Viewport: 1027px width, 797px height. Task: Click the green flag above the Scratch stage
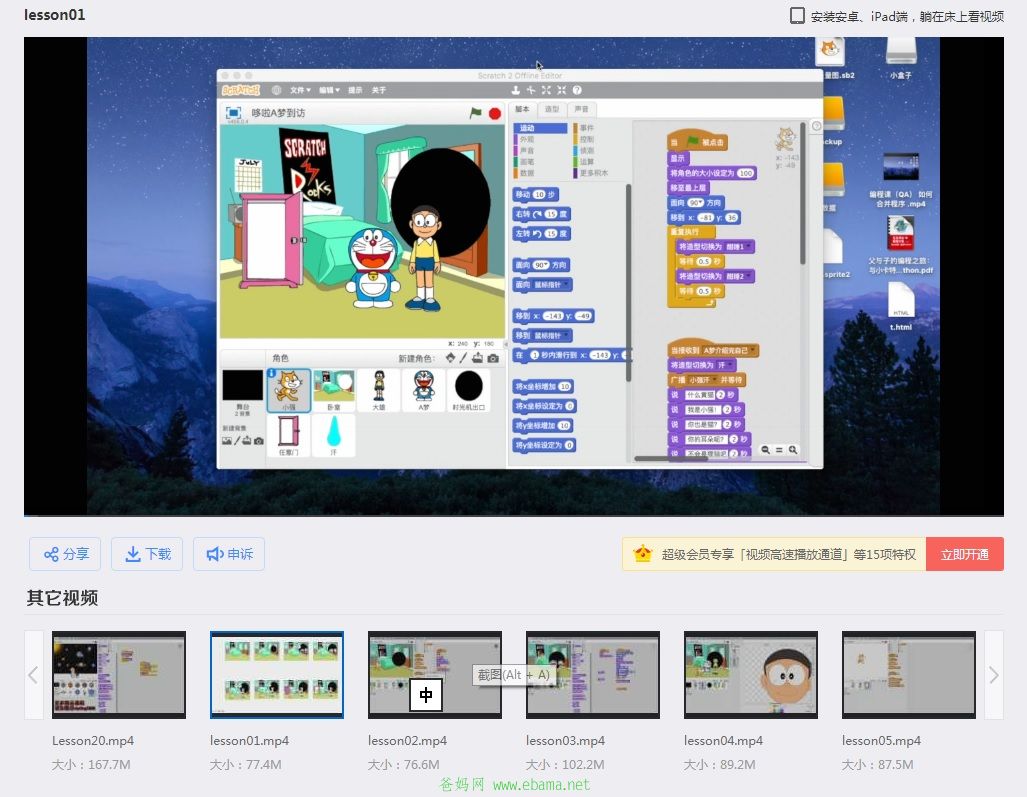point(476,113)
